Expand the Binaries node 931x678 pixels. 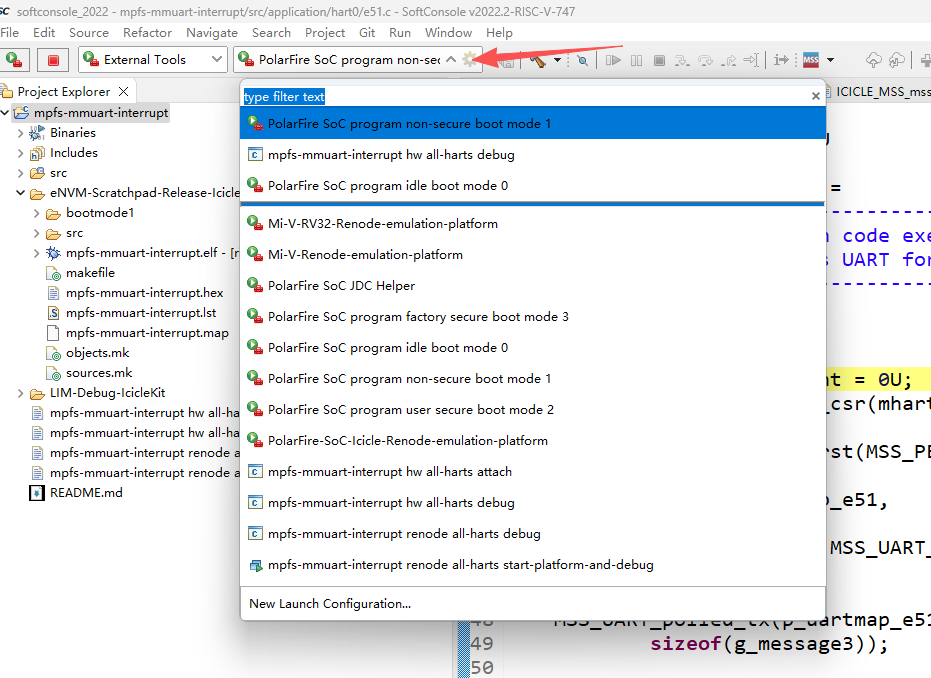pos(21,133)
